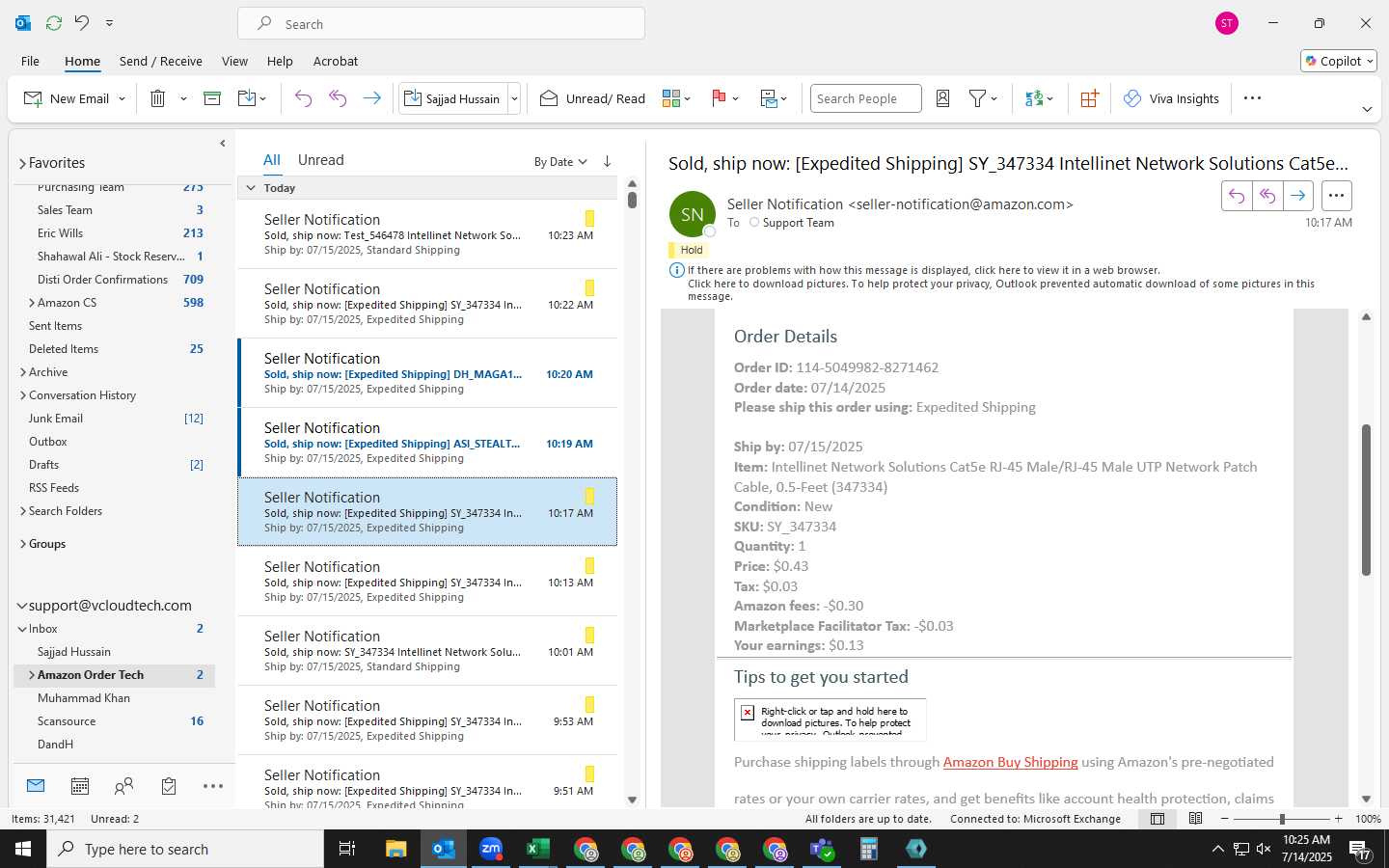This screenshot has height=868, width=1389.
Task: Click ribbon Reply All icon
Action: click(338, 98)
